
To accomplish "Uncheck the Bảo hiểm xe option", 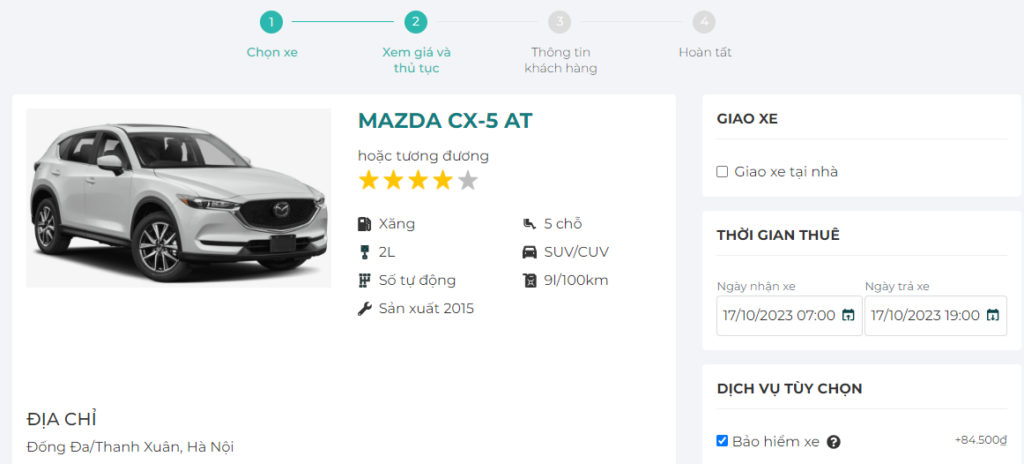I will coord(722,441).
